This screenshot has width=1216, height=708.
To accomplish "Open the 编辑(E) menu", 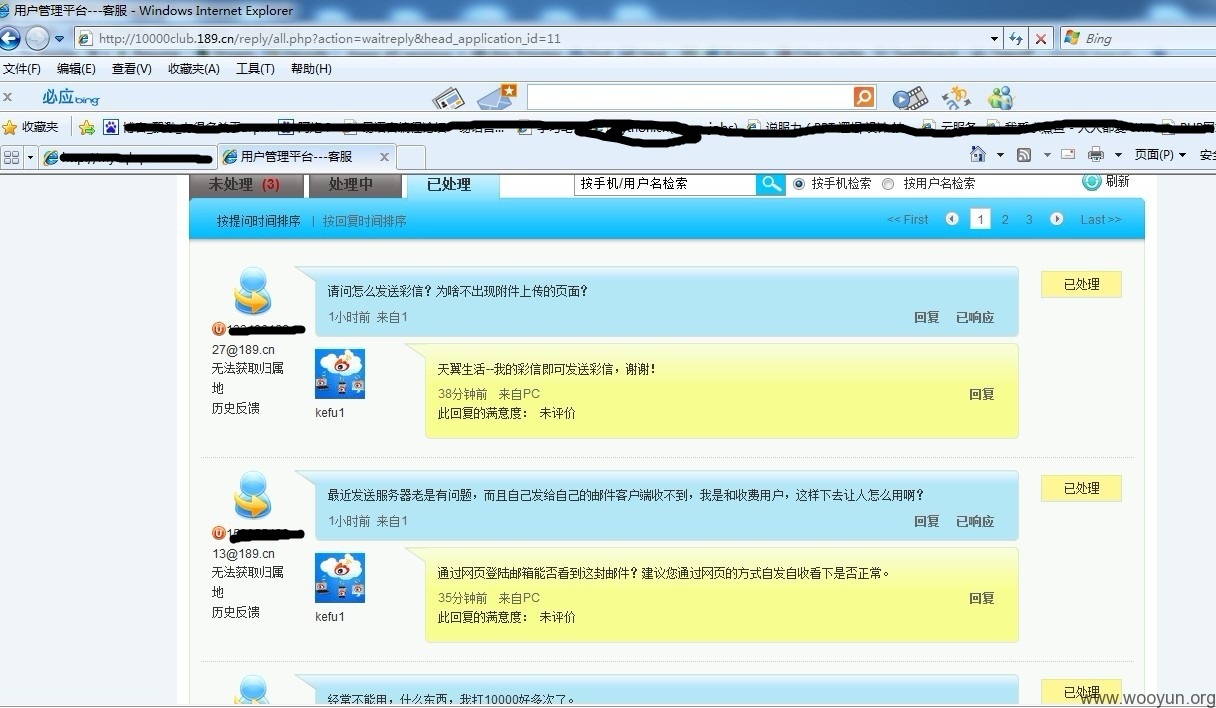I will [x=76, y=69].
